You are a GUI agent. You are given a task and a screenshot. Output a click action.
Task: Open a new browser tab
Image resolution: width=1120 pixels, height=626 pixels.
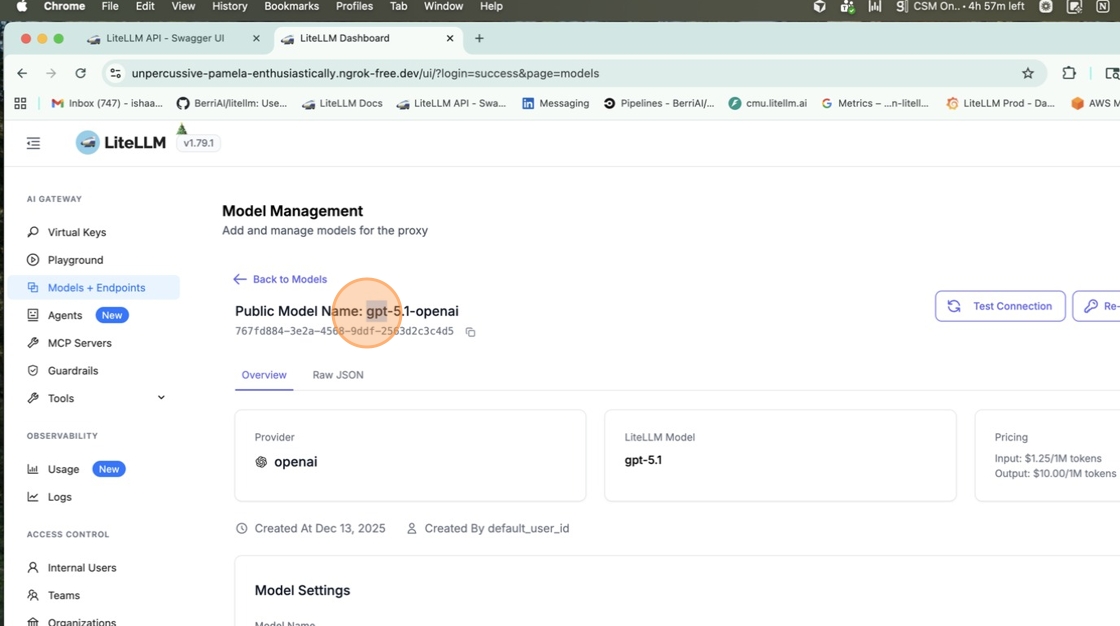pyautogui.click(x=479, y=39)
